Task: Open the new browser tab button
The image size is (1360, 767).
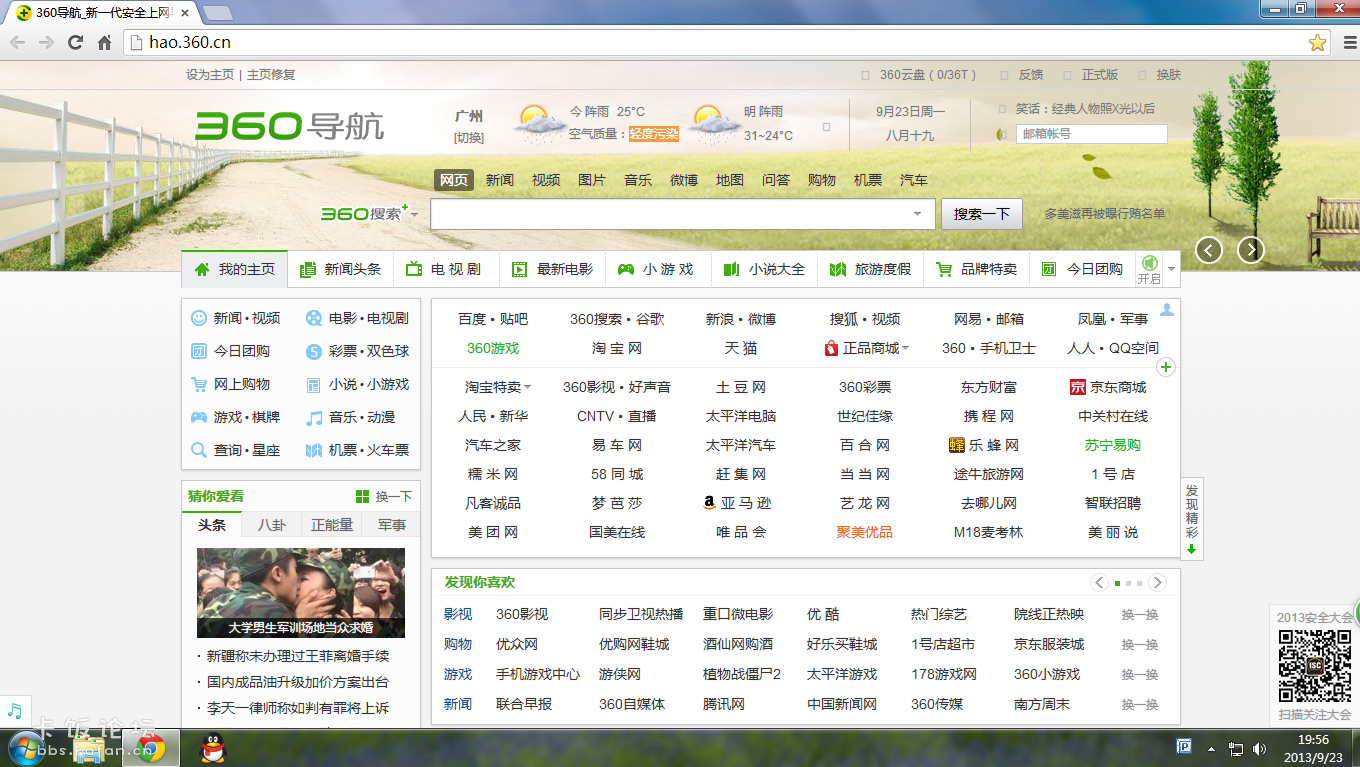Action: pyautogui.click(x=218, y=12)
